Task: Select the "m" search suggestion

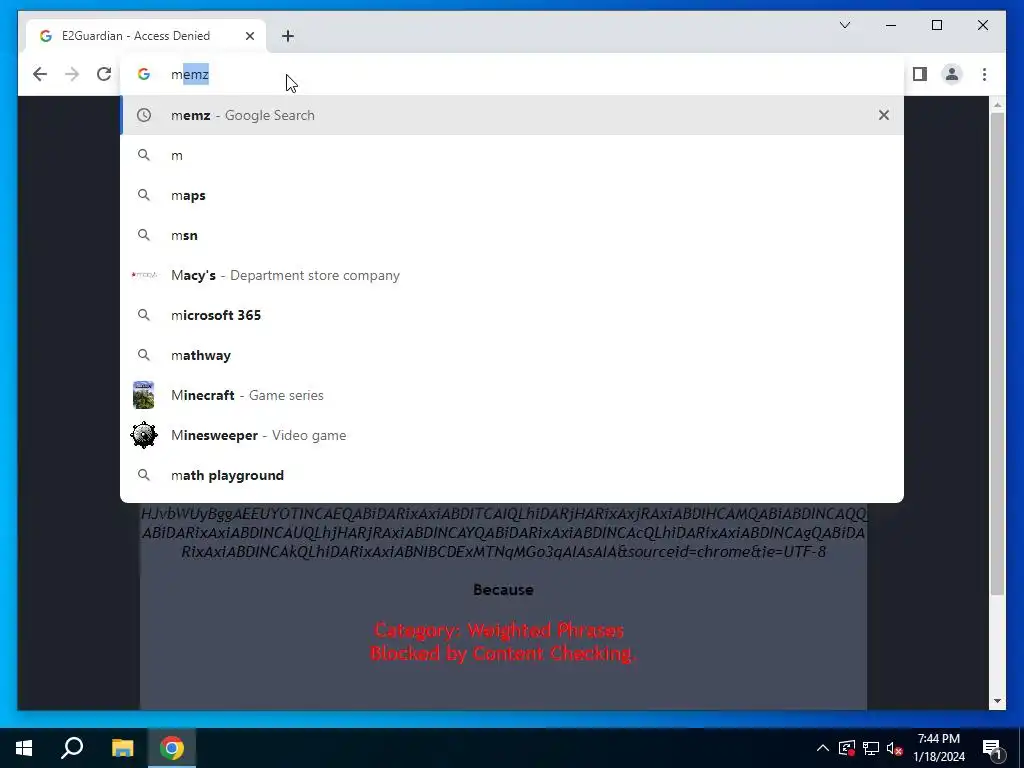Action: [x=512, y=155]
